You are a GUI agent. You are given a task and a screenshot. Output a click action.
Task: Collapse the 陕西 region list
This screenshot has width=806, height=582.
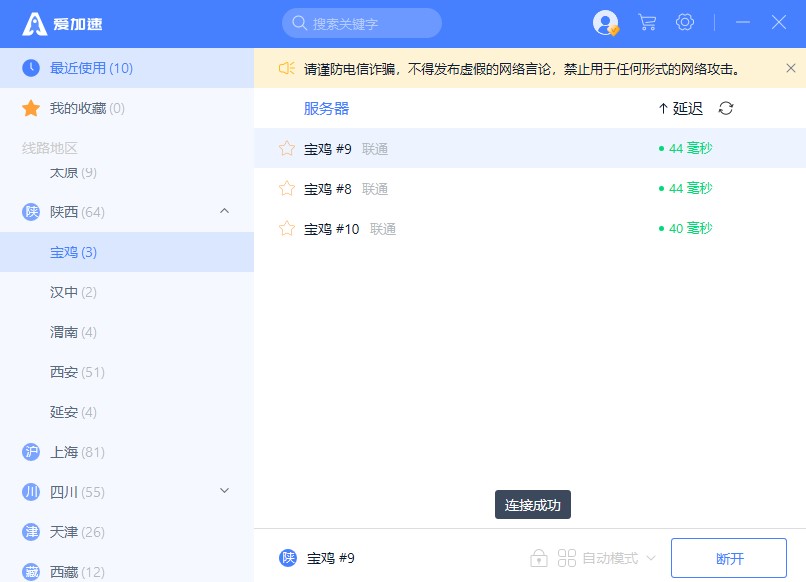coord(224,211)
